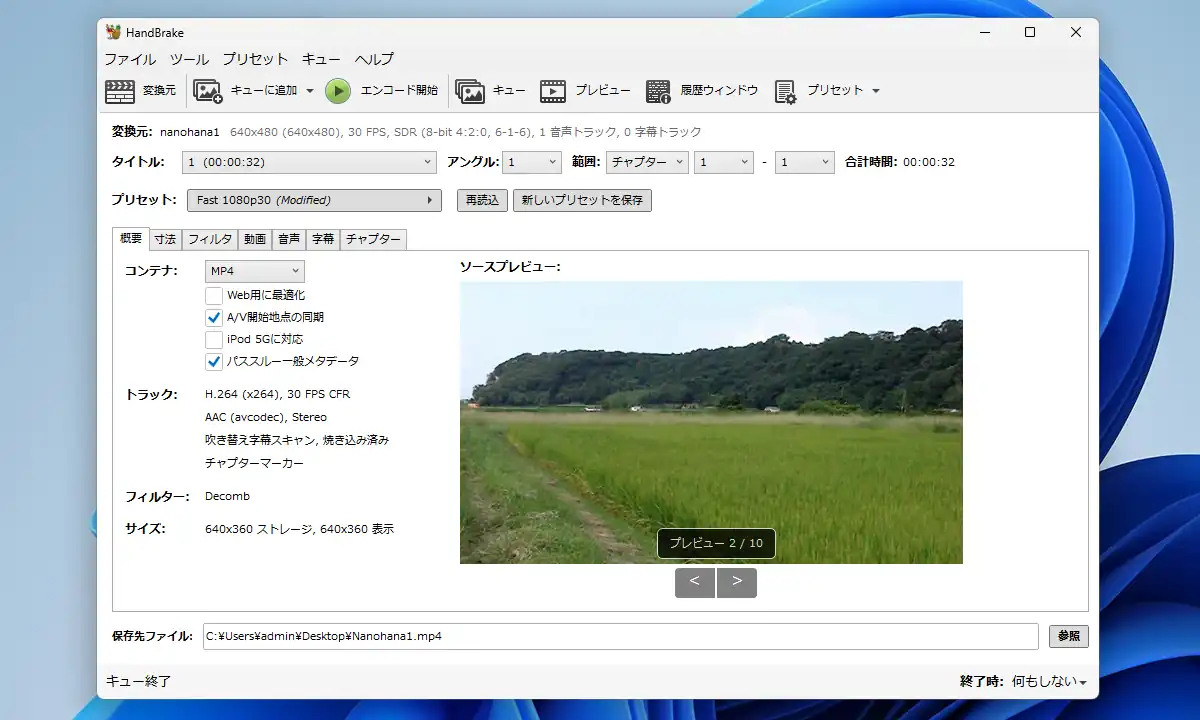Open the 履歴ウィンドウ activity log icon
1200x720 pixels.
pos(658,91)
